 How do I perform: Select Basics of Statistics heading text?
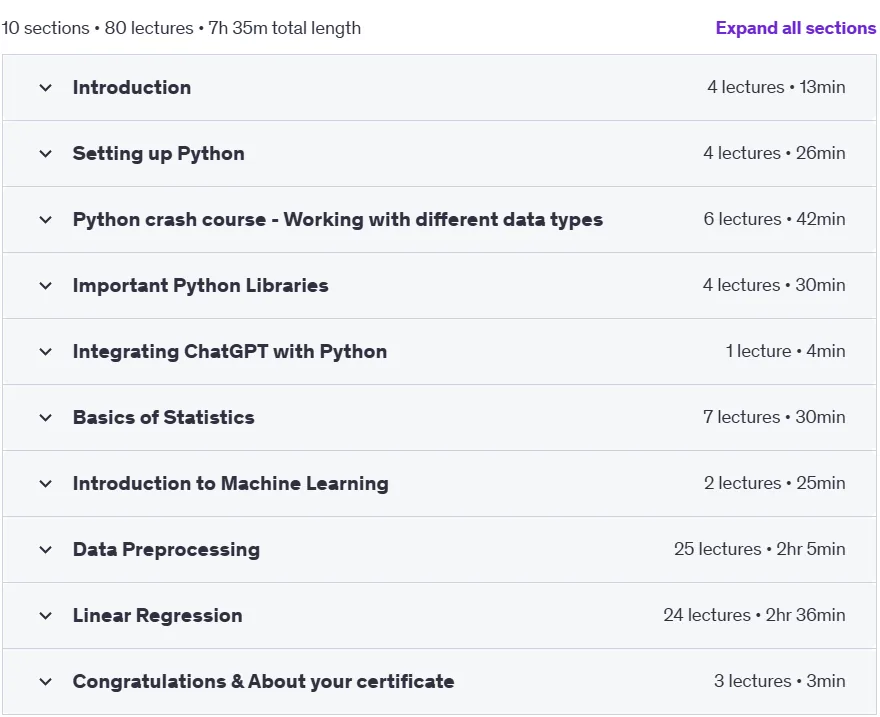(164, 417)
